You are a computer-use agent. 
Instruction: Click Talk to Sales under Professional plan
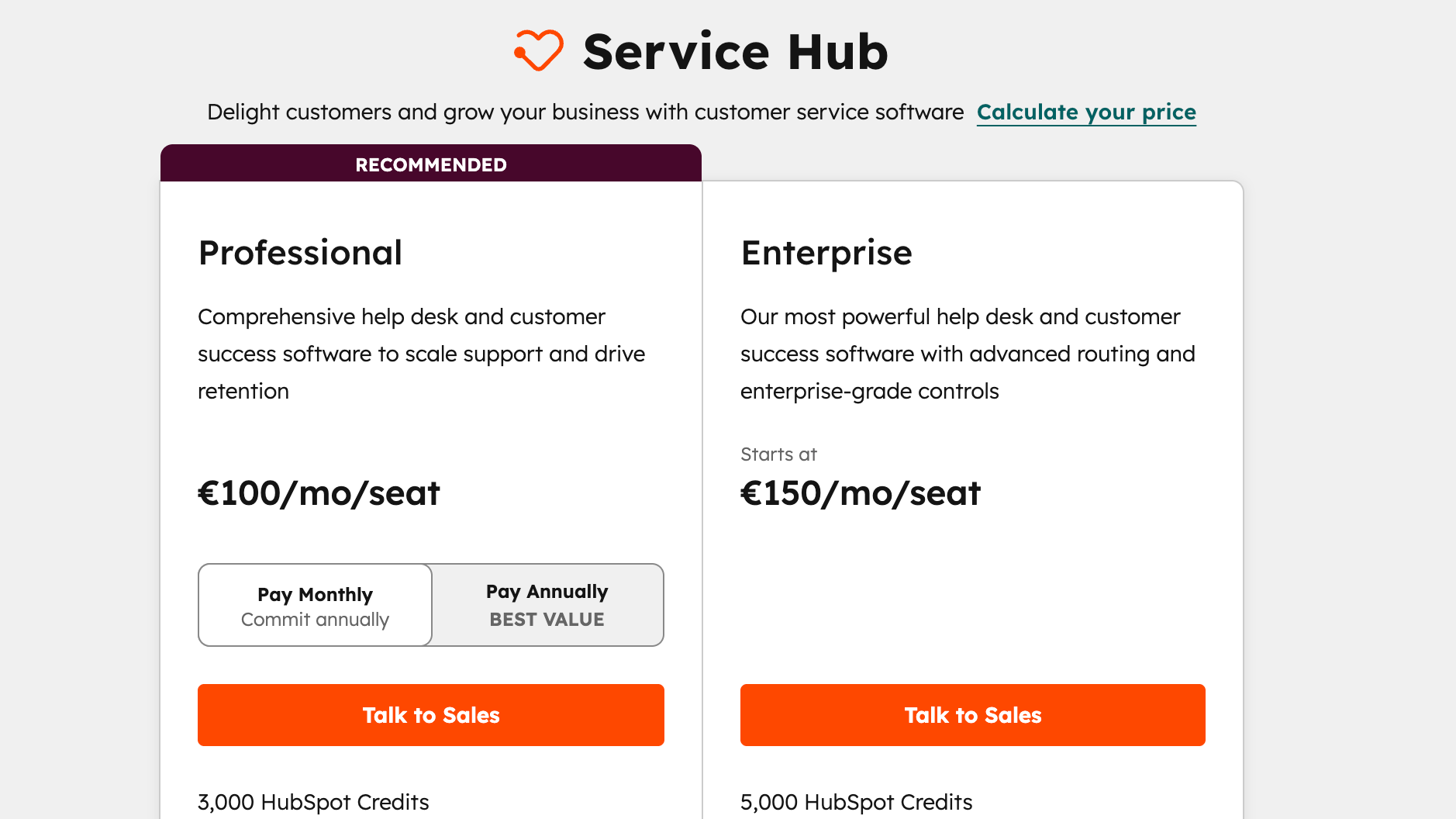pyautogui.click(x=430, y=714)
